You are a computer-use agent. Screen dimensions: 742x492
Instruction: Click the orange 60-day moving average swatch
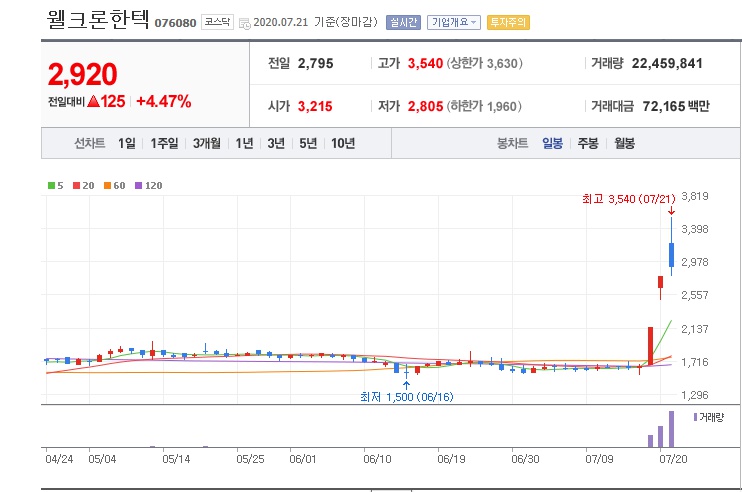coord(107,185)
